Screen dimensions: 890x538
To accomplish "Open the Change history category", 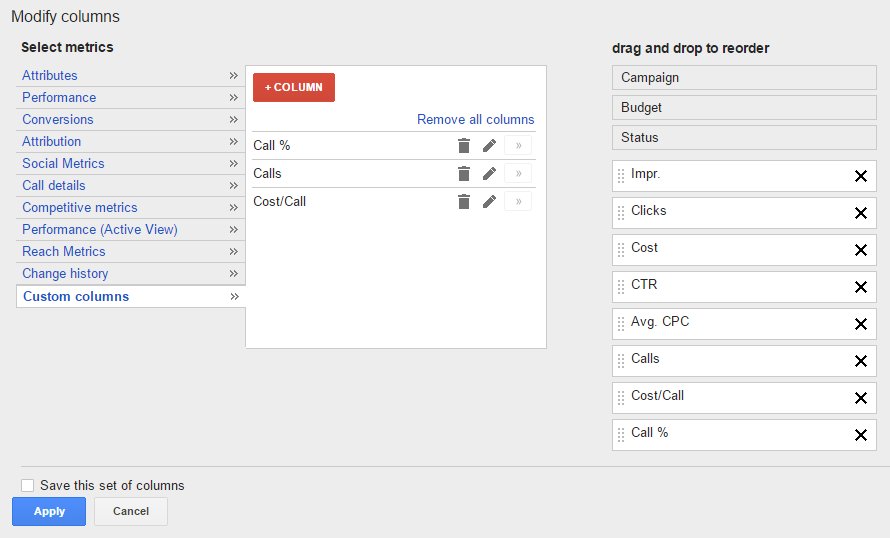I will 65,274.
